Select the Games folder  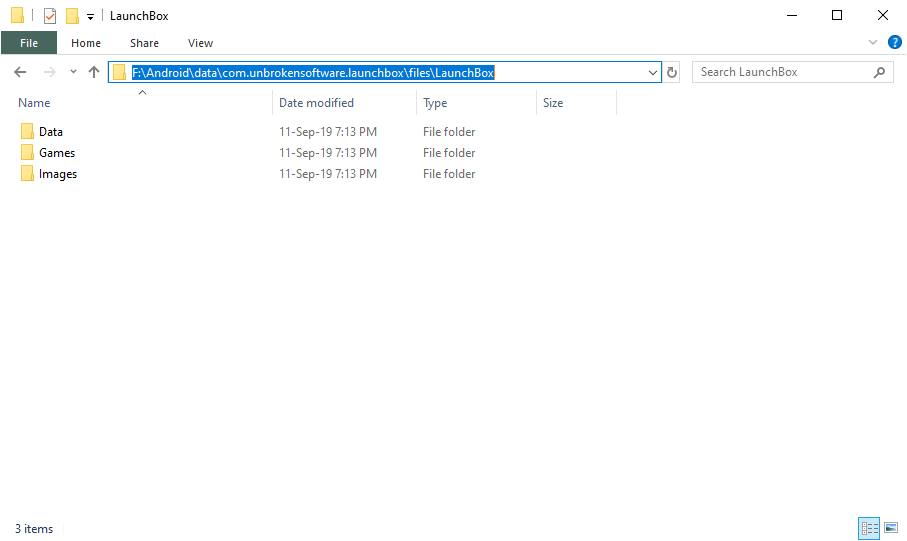tap(57, 153)
